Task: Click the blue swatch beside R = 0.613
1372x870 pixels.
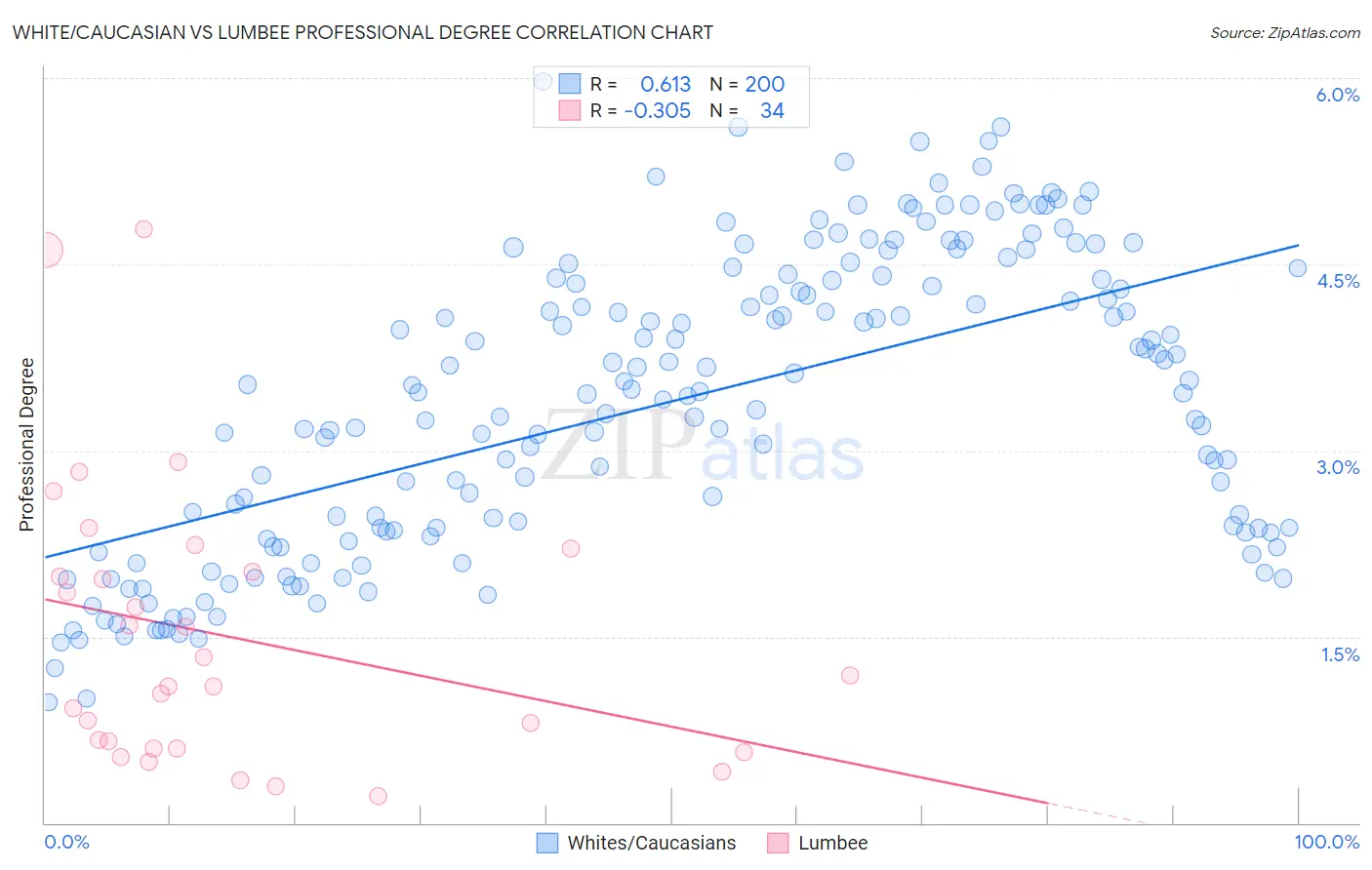Action: pos(570,85)
